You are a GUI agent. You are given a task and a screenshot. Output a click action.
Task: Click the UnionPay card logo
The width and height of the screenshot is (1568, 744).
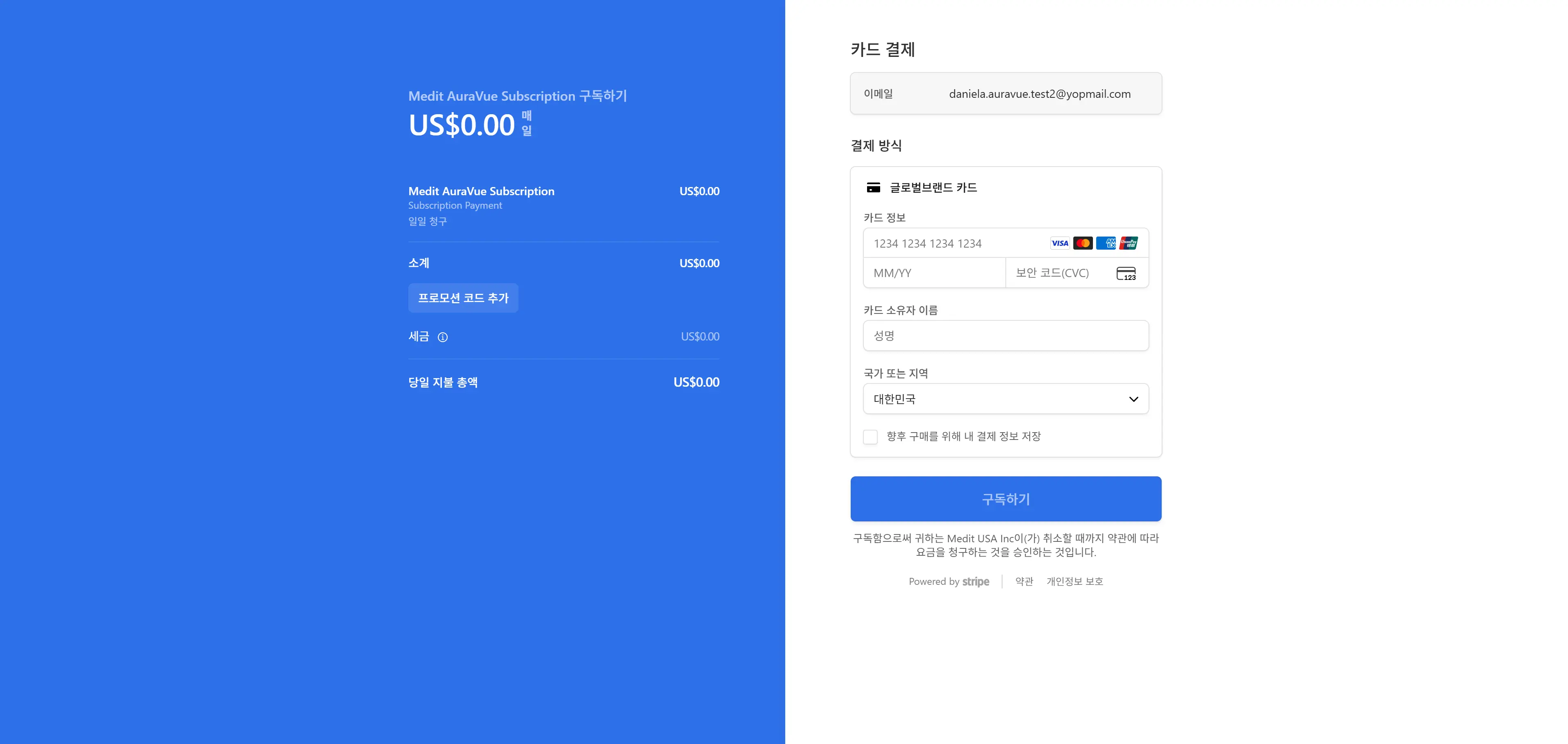(1129, 243)
